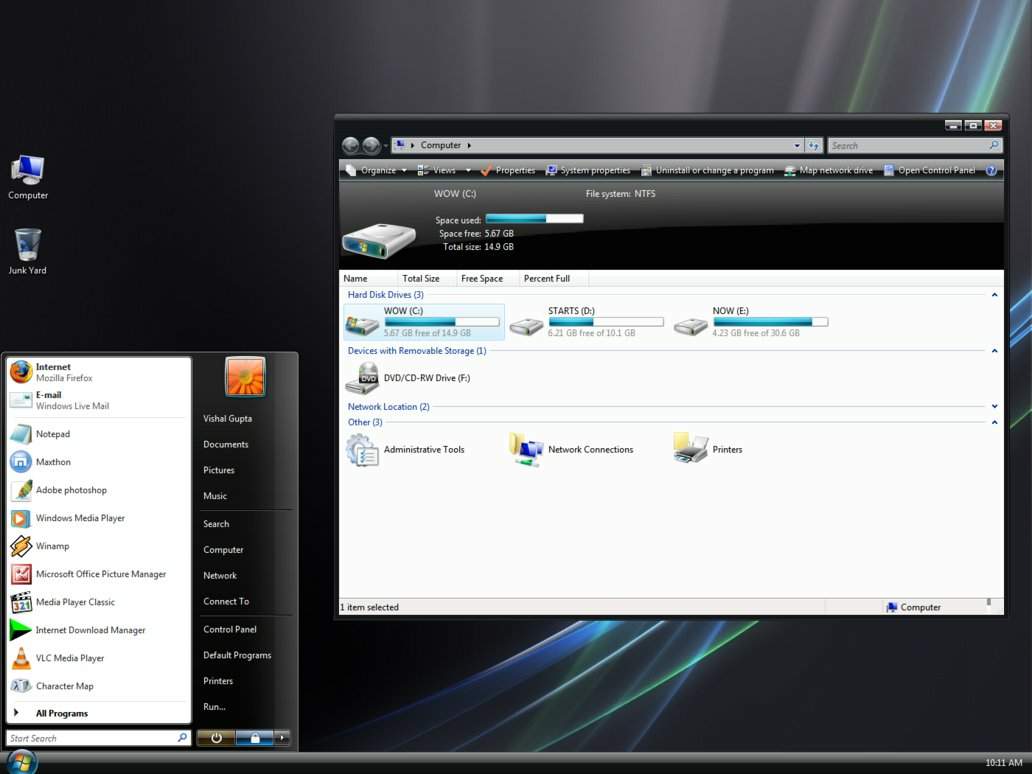Click the Explorer forward arrow button

click(x=371, y=145)
